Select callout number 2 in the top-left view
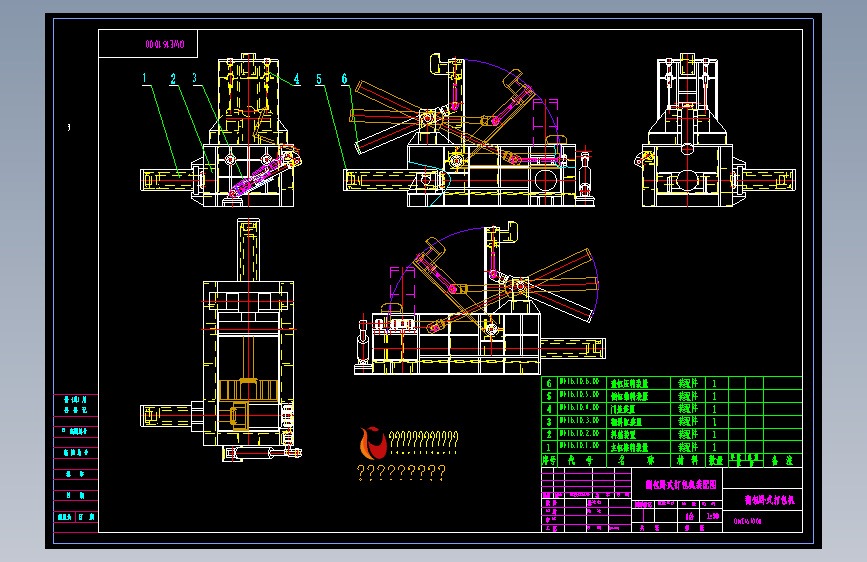The width and height of the screenshot is (867, 562). point(173,79)
